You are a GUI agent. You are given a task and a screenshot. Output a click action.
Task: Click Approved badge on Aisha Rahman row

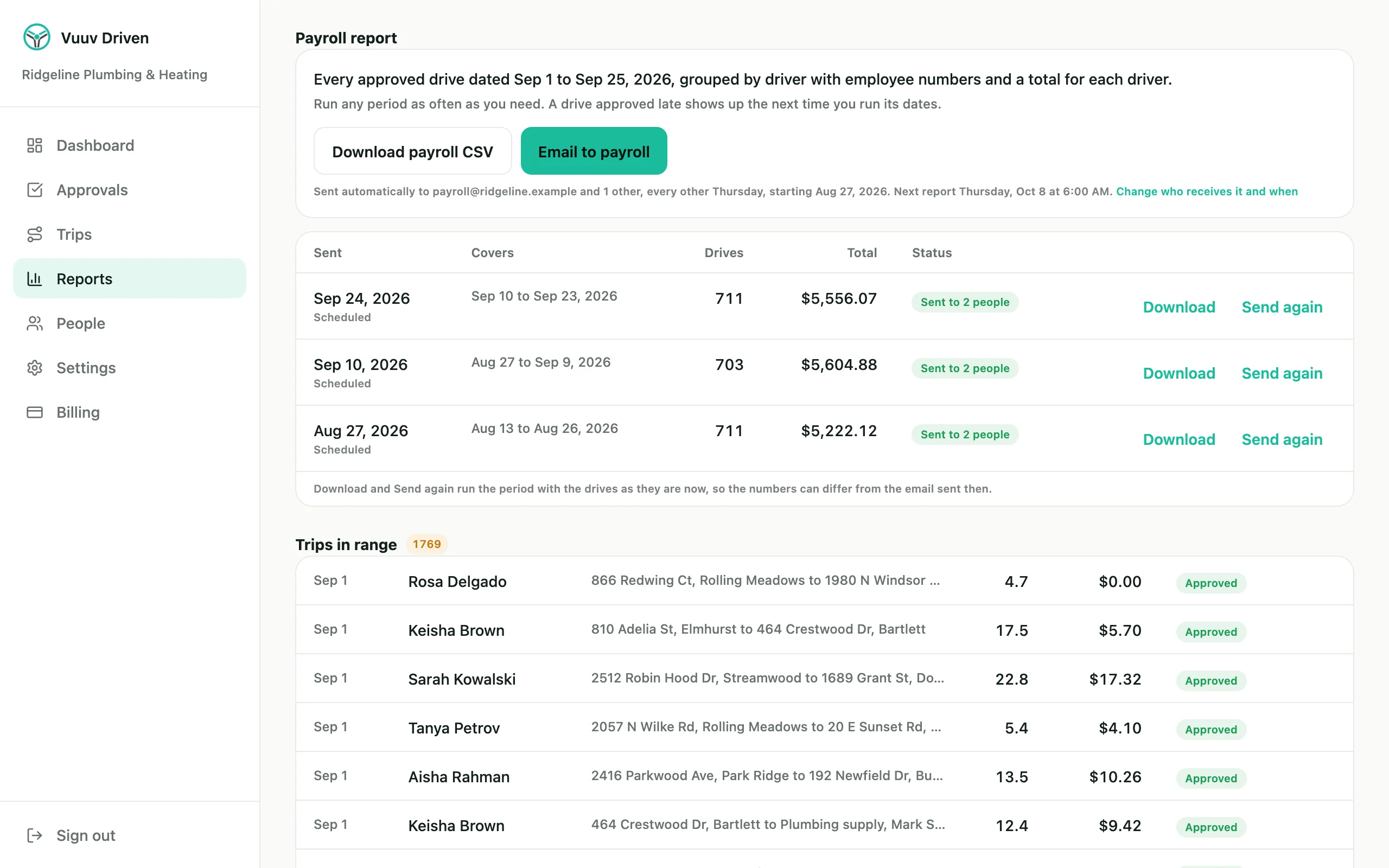point(1210,778)
